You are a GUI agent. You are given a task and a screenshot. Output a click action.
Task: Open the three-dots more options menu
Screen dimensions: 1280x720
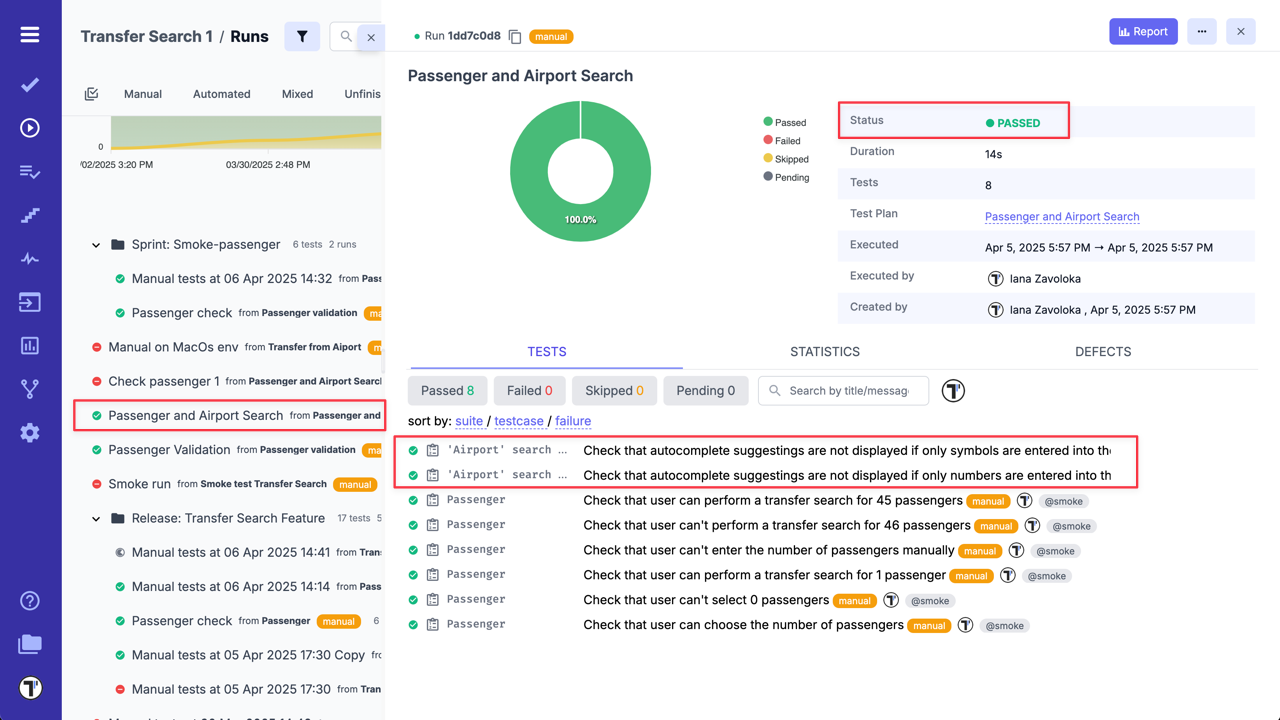1202,32
